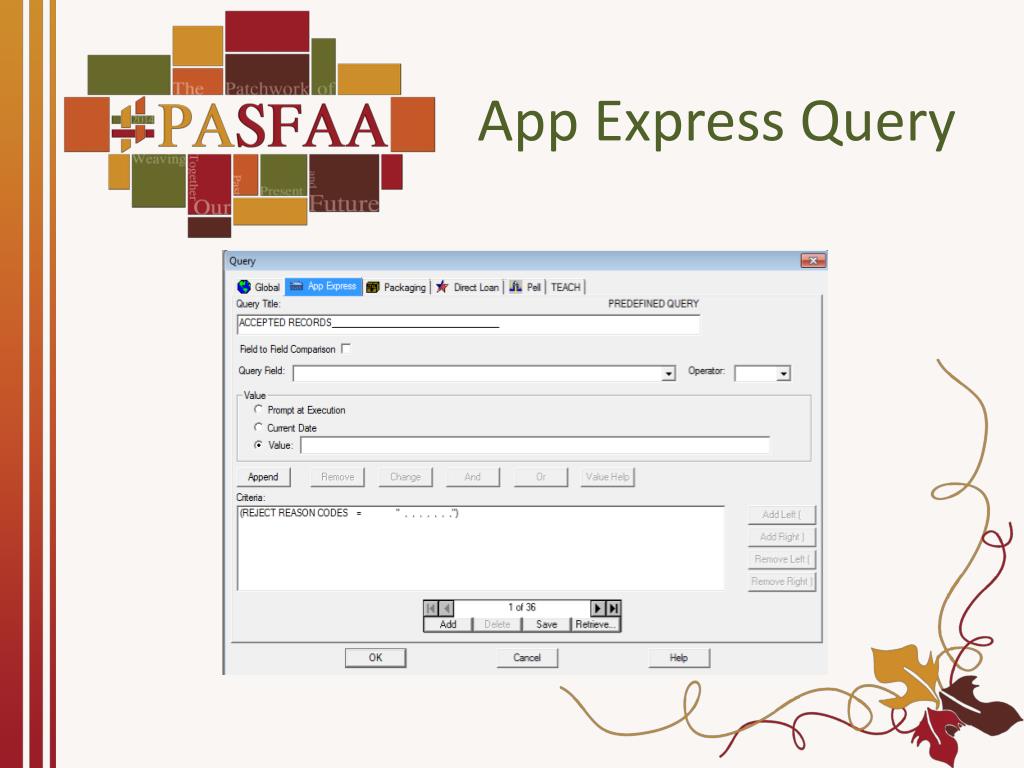Click the Save query button
Viewport: 1024px width, 768px height.
click(547, 624)
